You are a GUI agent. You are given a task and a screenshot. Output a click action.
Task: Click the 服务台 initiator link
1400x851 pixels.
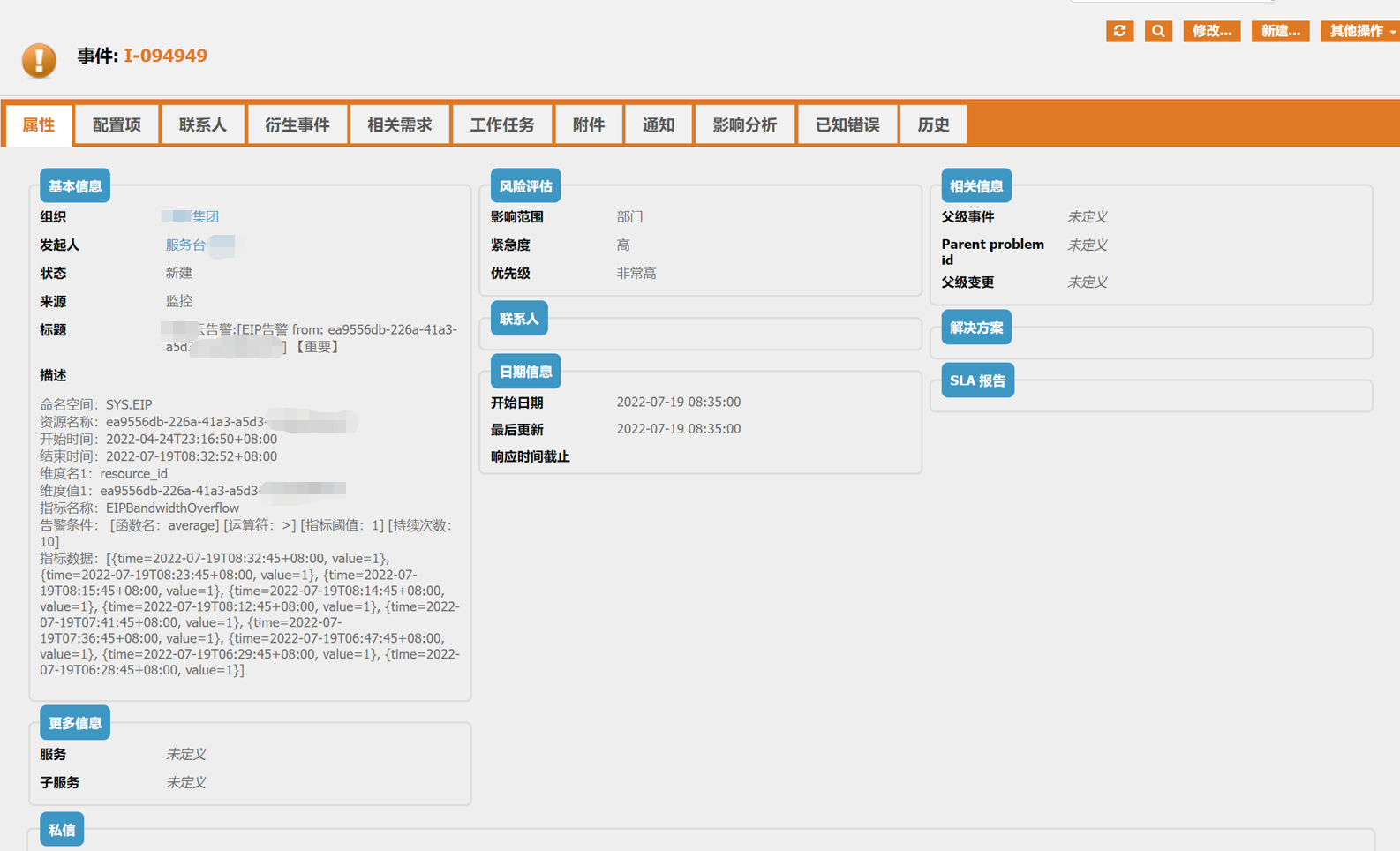185,245
